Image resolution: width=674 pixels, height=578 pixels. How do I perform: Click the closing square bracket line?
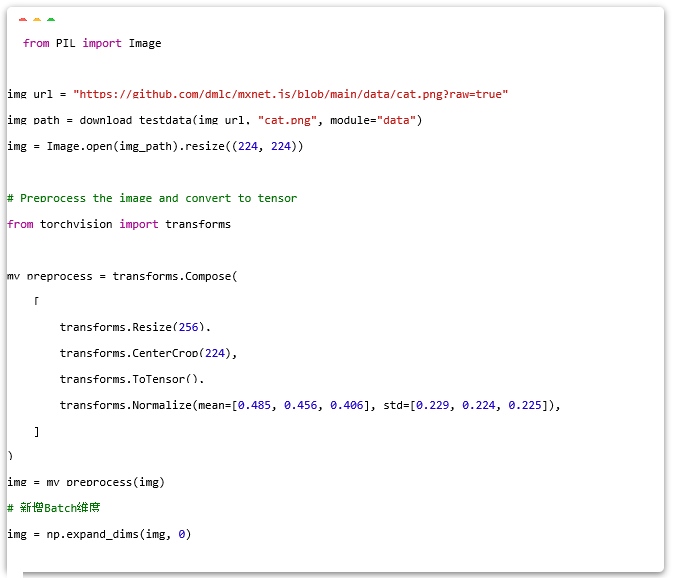[37, 431]
